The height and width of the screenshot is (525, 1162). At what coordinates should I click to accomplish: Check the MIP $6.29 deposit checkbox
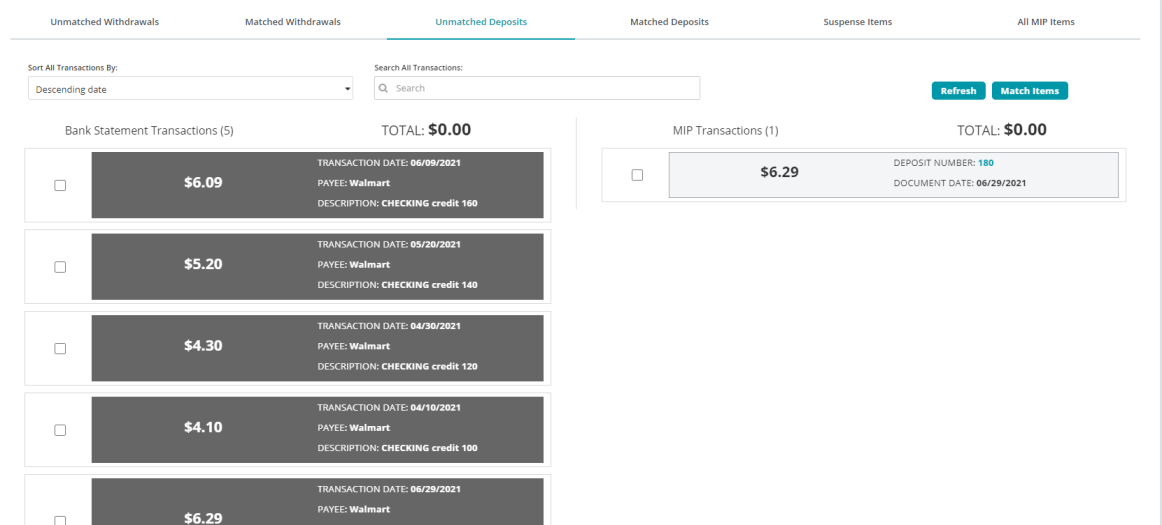636,175
